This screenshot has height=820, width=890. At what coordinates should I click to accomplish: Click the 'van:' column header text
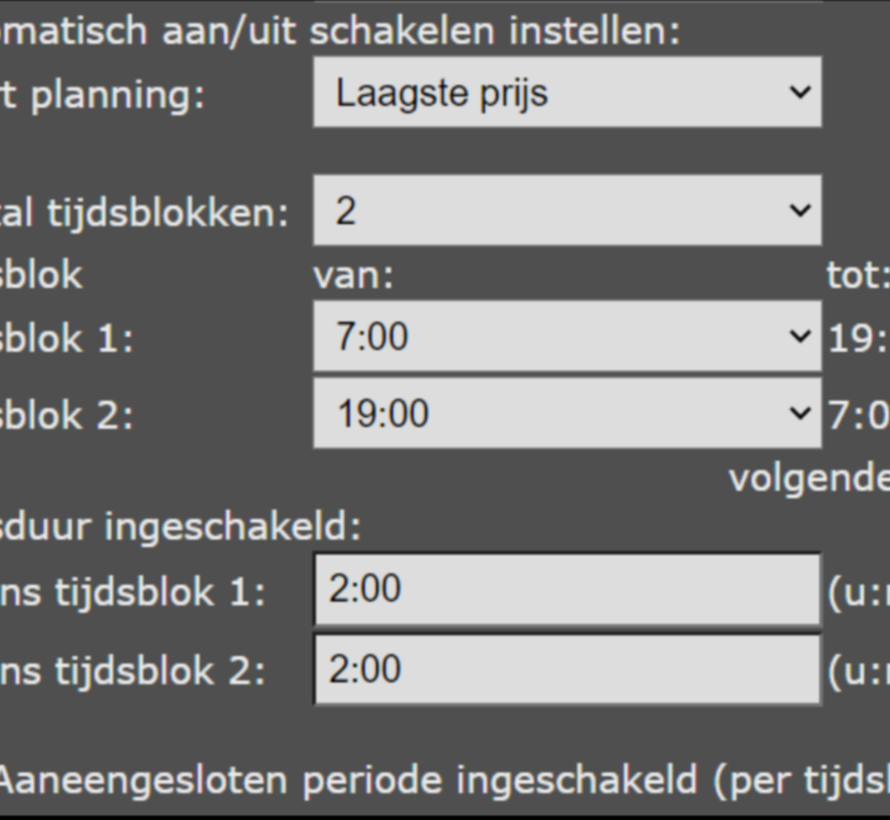pyautogui.click(x=353, y=276)
